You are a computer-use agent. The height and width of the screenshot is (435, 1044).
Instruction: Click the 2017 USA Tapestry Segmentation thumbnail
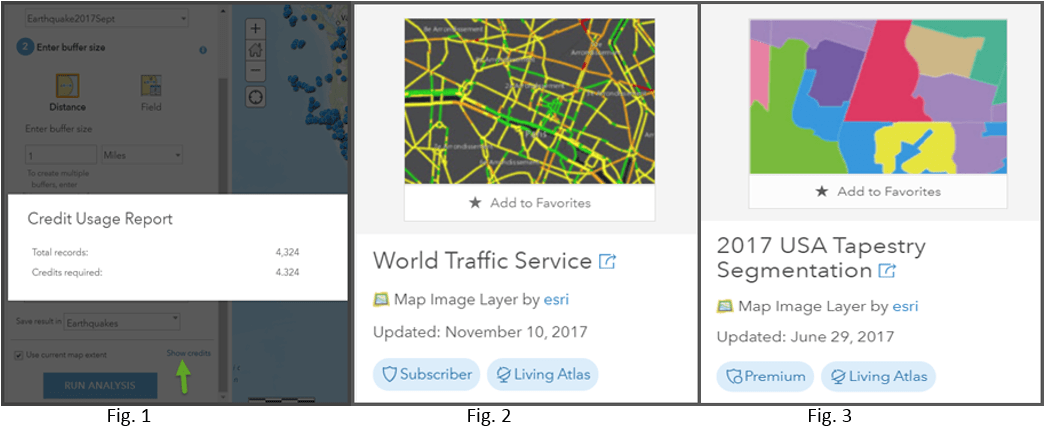coord(878,97)
